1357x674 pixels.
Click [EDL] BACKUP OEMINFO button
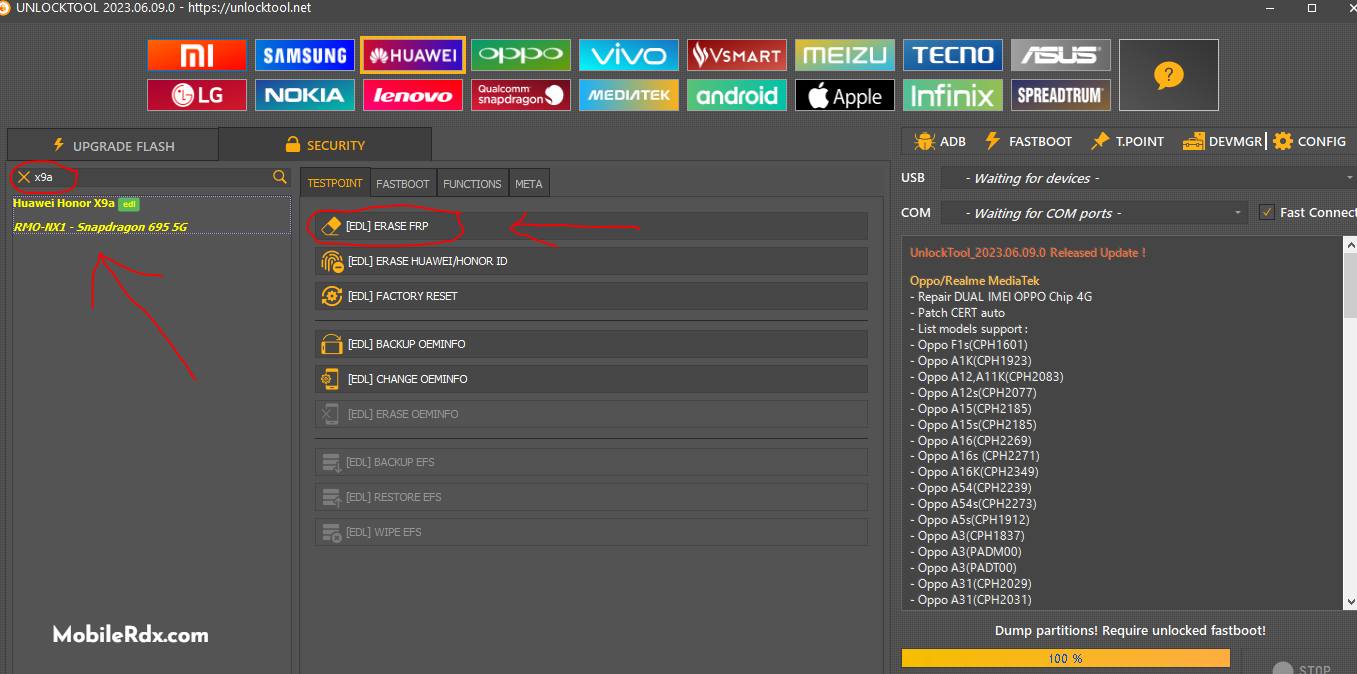[x=591, y=344]
